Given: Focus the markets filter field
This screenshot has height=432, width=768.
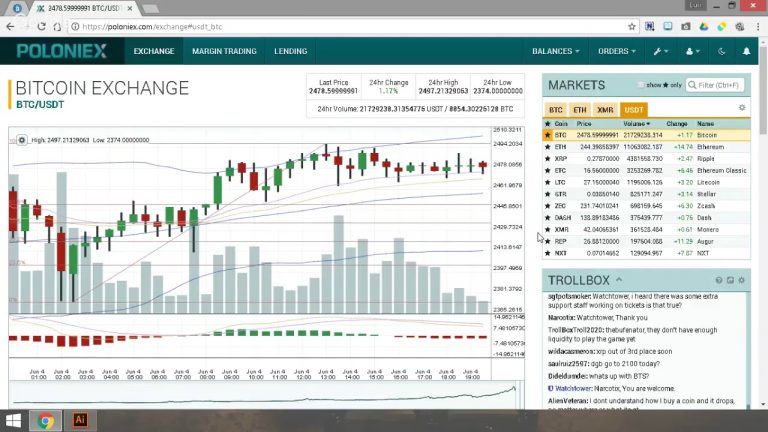Looking at the screenshot, I should (x=715, y=85).
